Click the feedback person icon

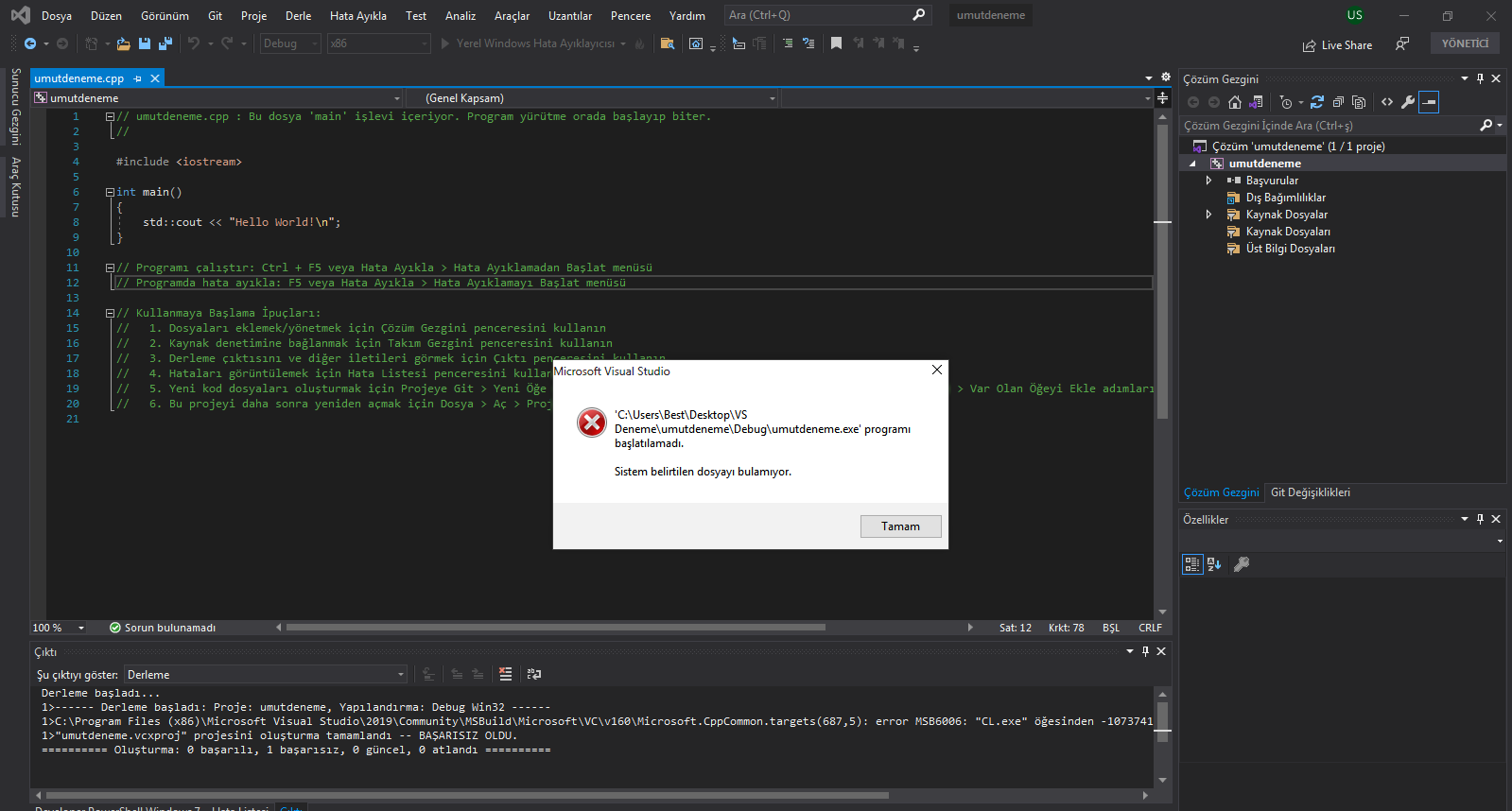pos(1402,44)
